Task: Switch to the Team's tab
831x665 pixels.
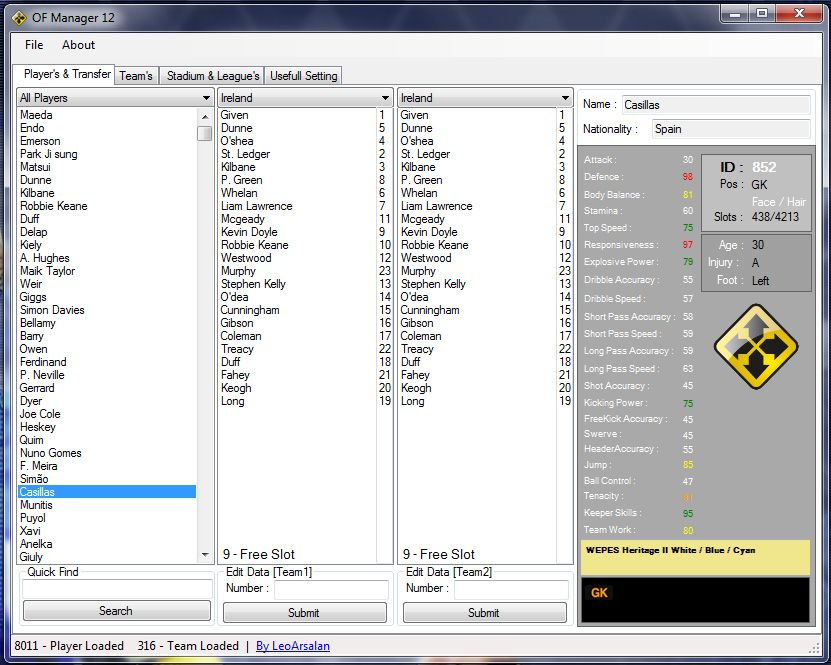Action: click(x=136, y=76)
